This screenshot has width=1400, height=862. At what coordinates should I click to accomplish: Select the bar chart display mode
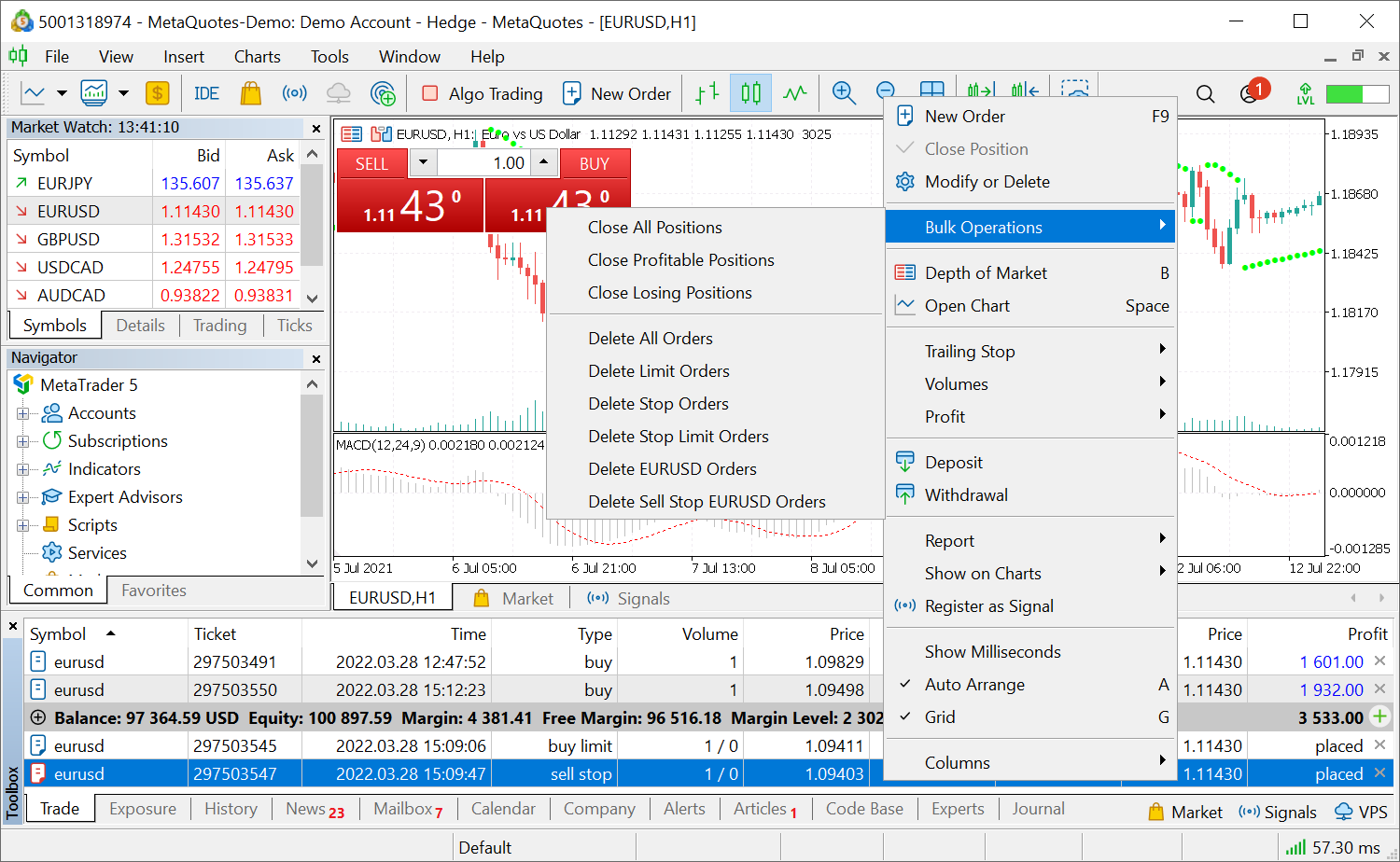click(707, 92)
